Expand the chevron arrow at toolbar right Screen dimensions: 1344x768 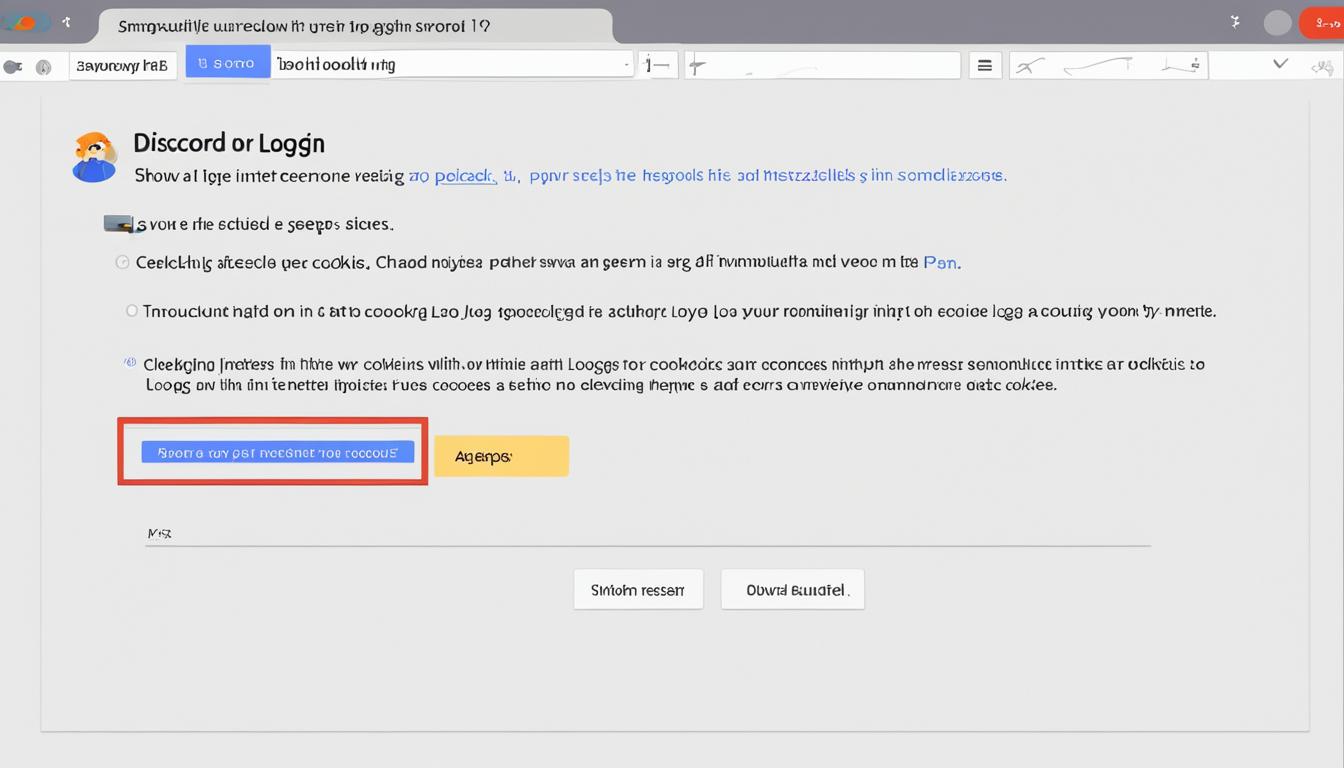pyautogui.click(x=1280, y=64)
